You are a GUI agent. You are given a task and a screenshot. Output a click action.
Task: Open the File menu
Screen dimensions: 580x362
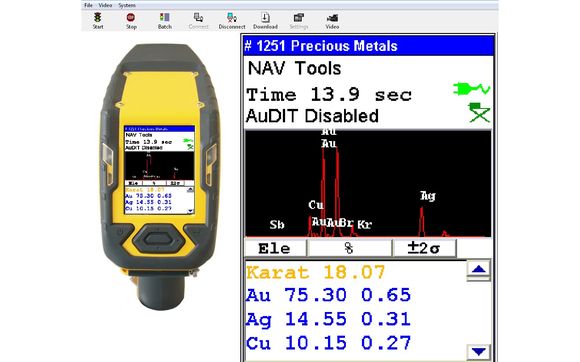pos(88,5)
